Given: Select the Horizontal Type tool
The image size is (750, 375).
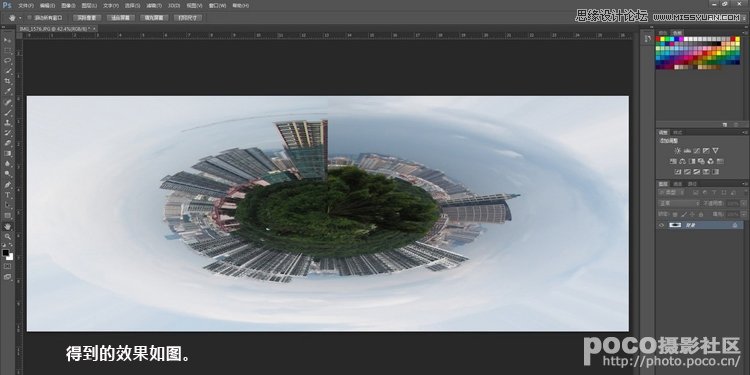Looking at the screenshot, I should (x=7, y=195).
